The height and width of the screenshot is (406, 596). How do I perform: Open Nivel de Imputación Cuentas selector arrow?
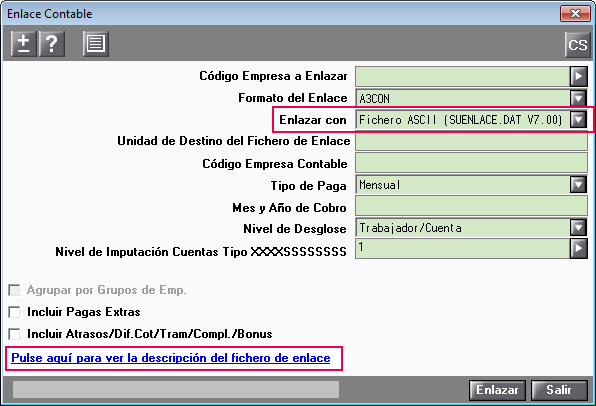(579, 249)
